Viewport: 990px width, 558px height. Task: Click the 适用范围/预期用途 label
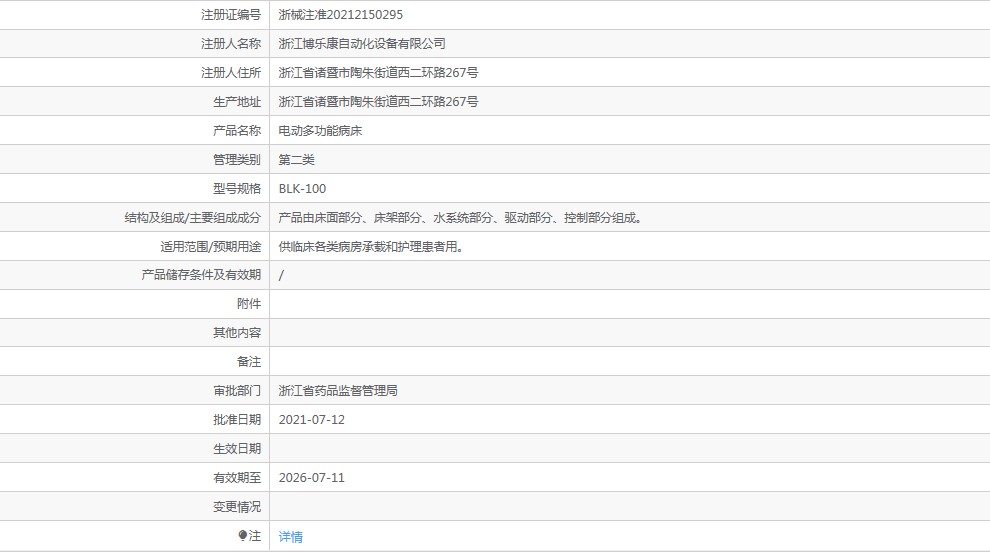point(210,247)
